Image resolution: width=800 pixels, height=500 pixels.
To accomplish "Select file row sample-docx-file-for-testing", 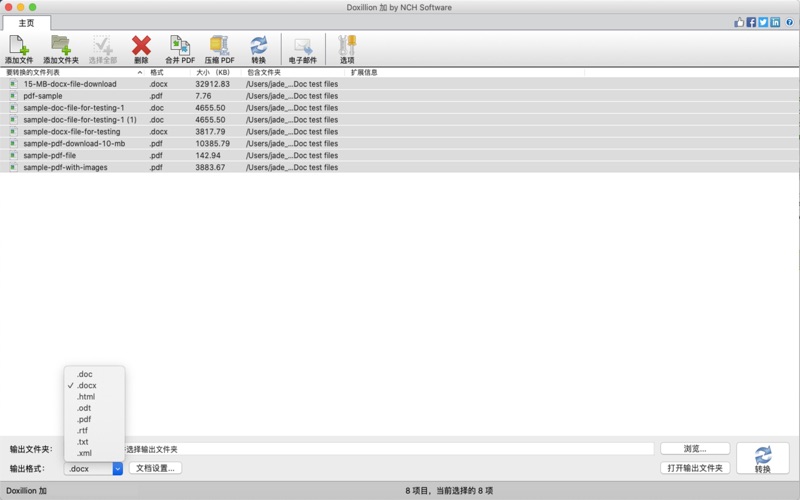I will pyautogui.click(x=399, y=132).
